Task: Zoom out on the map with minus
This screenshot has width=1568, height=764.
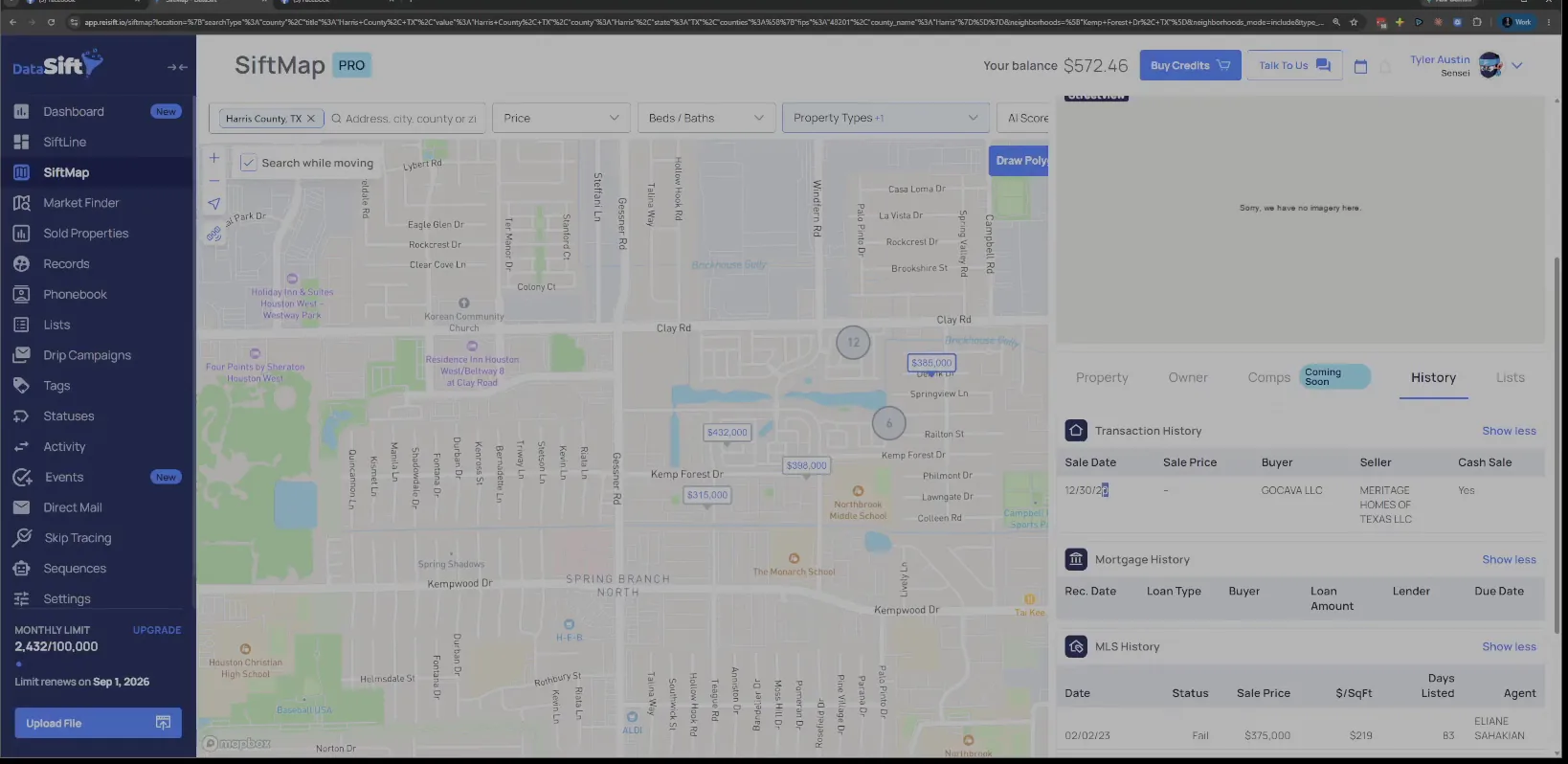Action: click(x=214, y=180)
